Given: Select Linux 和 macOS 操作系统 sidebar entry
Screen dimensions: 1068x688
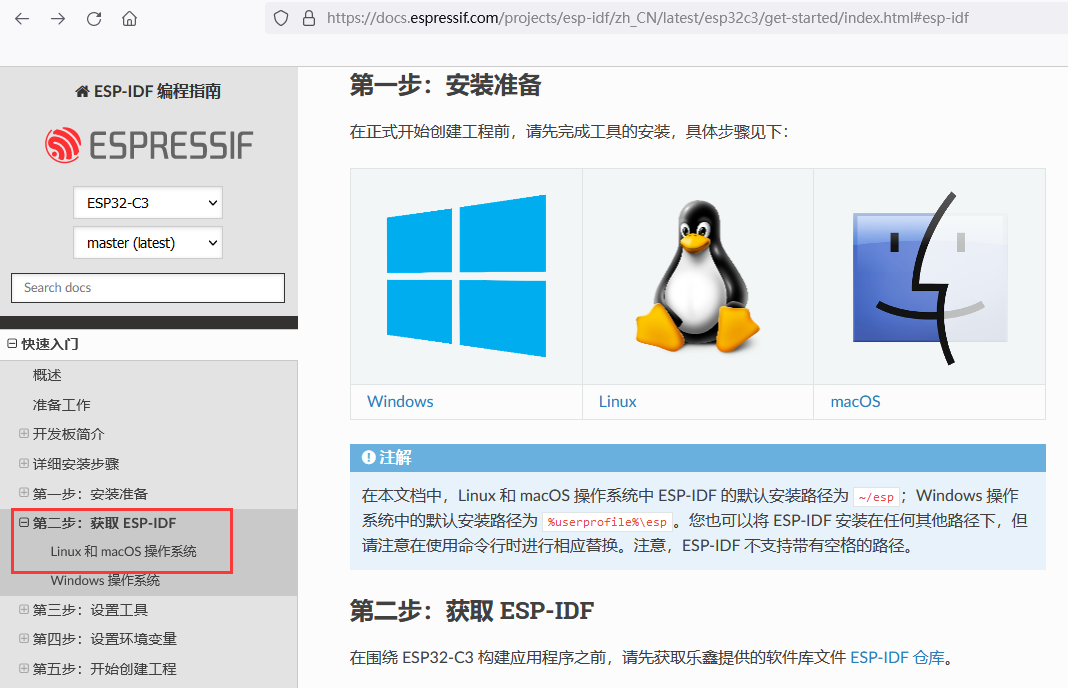Looking at the screenshot, I should (123, 551).
